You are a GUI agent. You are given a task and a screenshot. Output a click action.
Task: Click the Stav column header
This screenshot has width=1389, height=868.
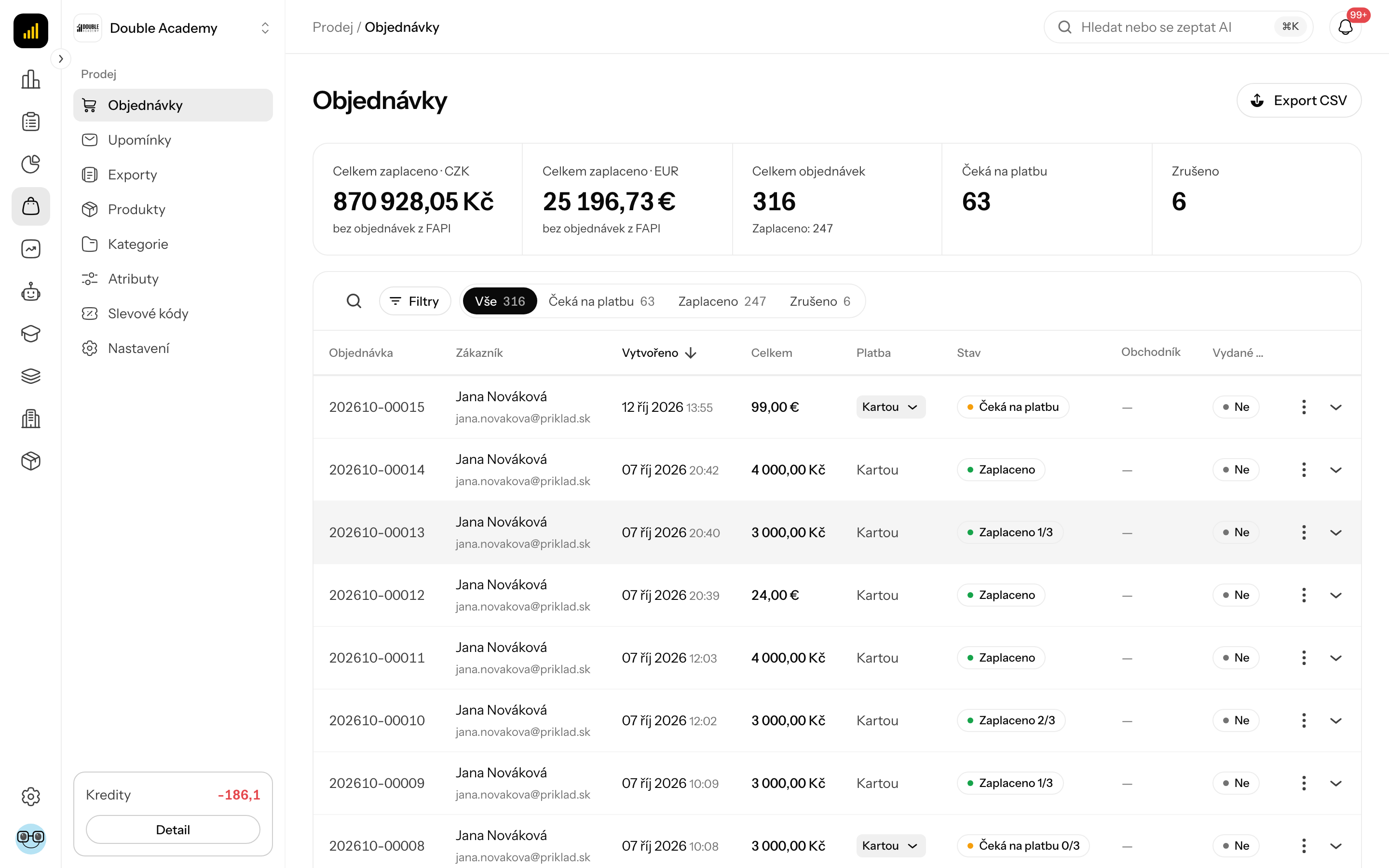(x=968, y=353)
